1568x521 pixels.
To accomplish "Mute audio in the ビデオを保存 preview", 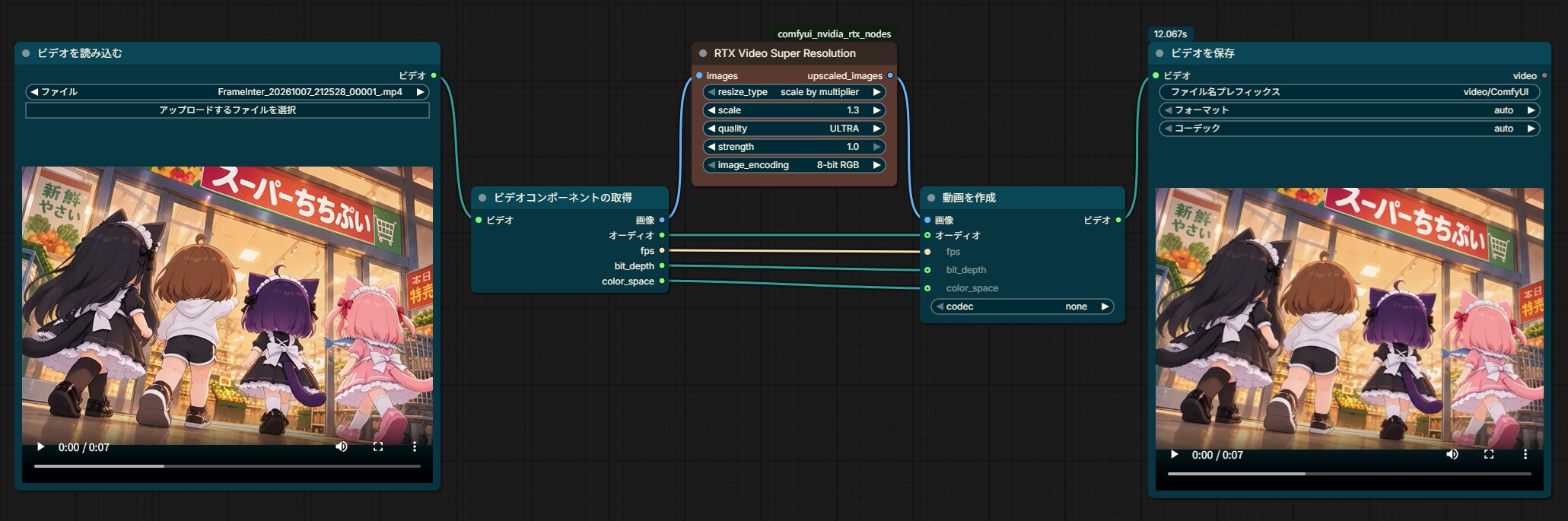I will [1452, 455].
